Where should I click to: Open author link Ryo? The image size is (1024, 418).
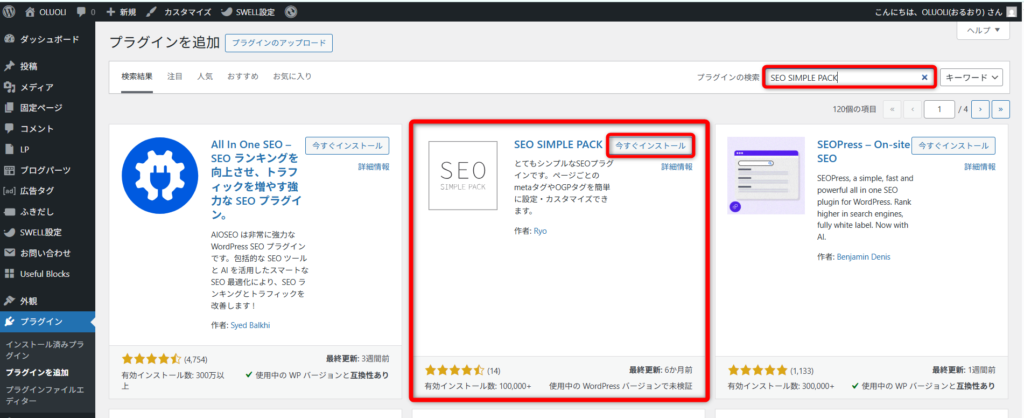coord(540,231)
